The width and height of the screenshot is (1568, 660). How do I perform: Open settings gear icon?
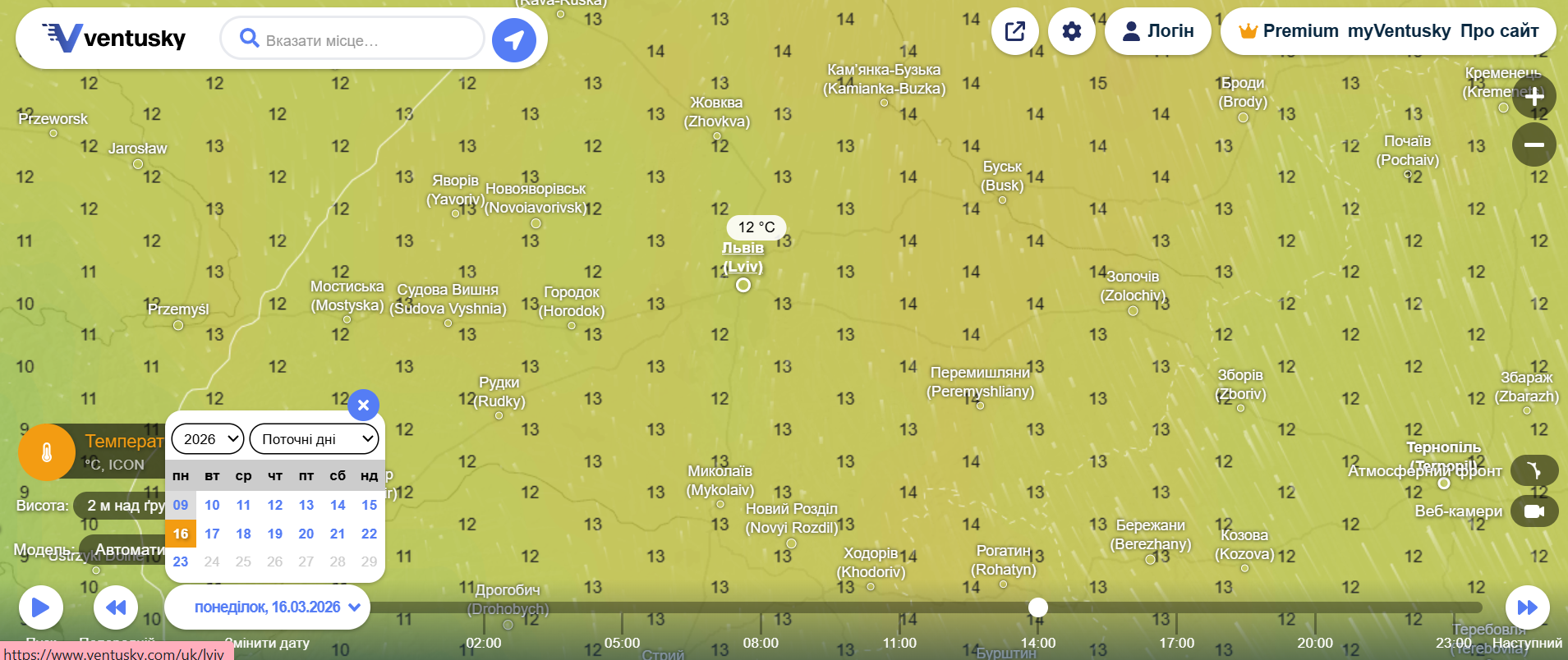coord(1072,32)
